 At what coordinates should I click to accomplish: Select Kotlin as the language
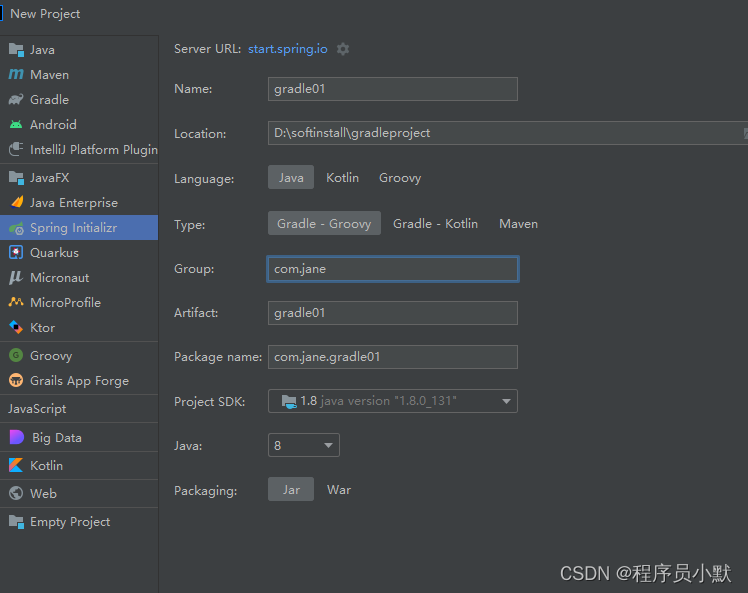pyautogui.click(x=343, y=177)
